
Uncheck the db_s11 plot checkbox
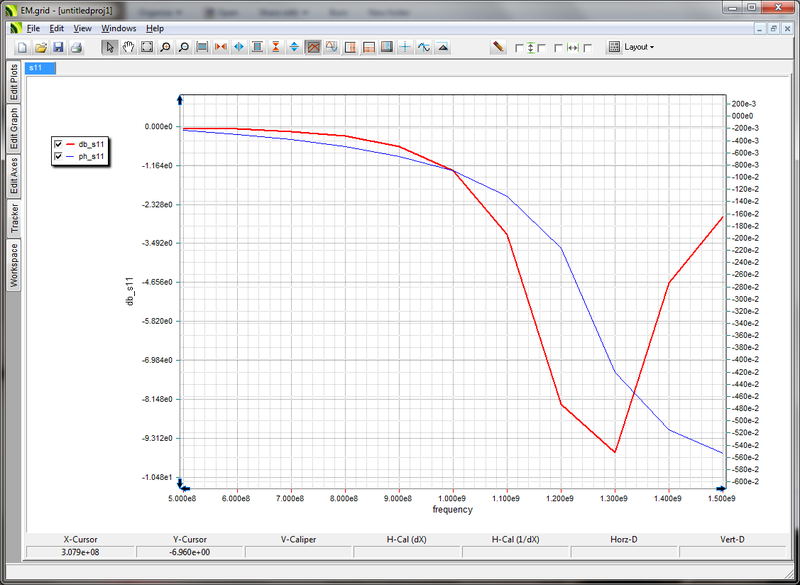tap(58, 144)
